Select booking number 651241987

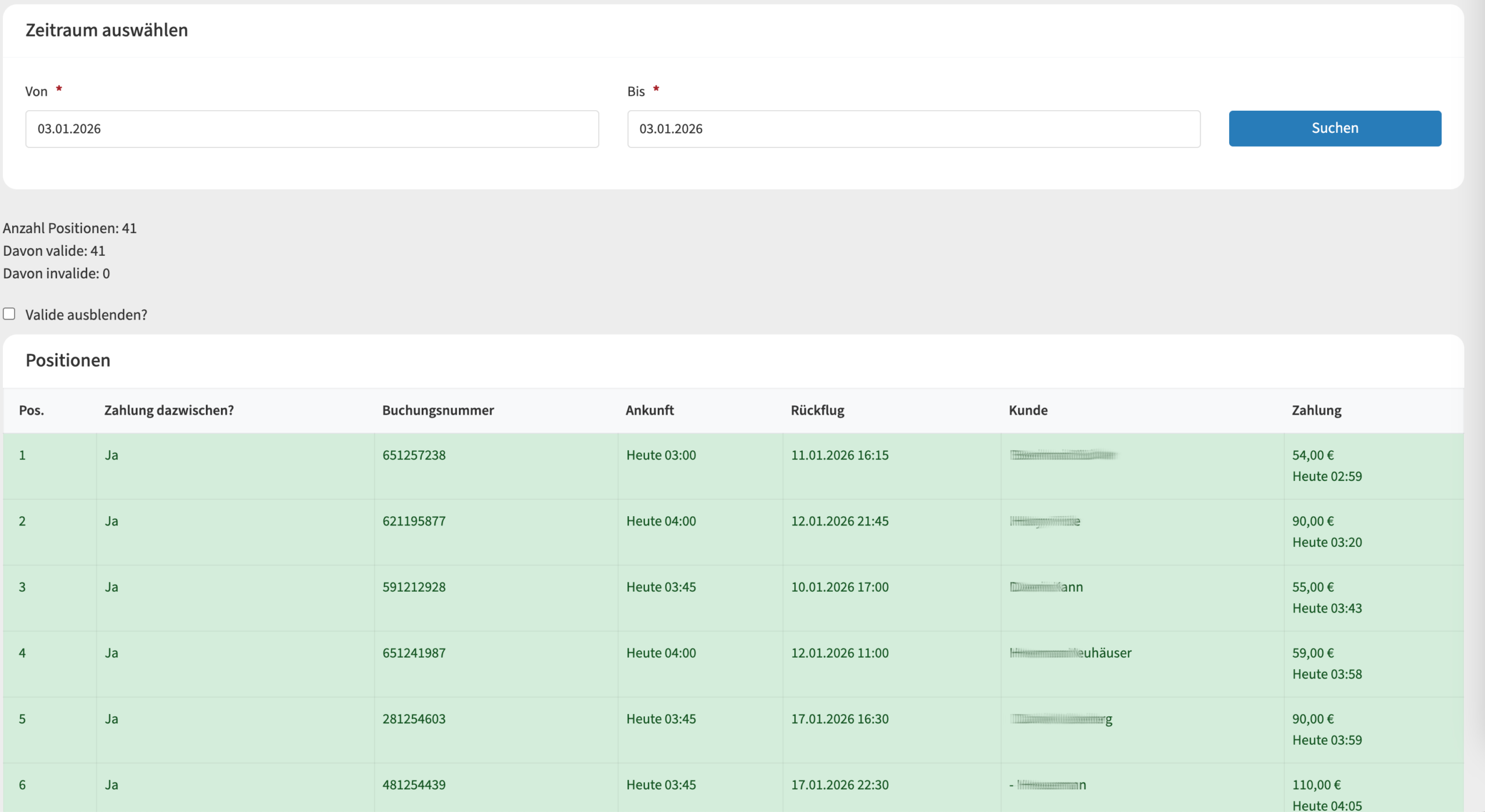(414, 653)
